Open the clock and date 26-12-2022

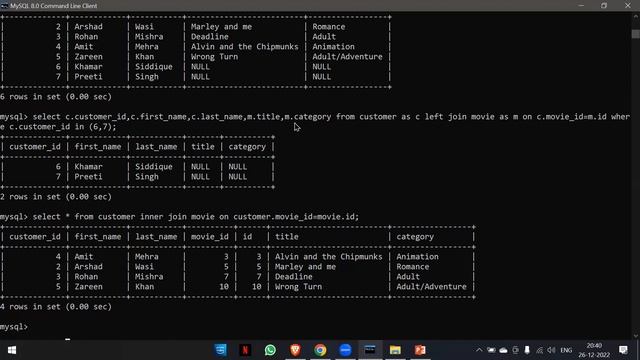pos(594,350)
